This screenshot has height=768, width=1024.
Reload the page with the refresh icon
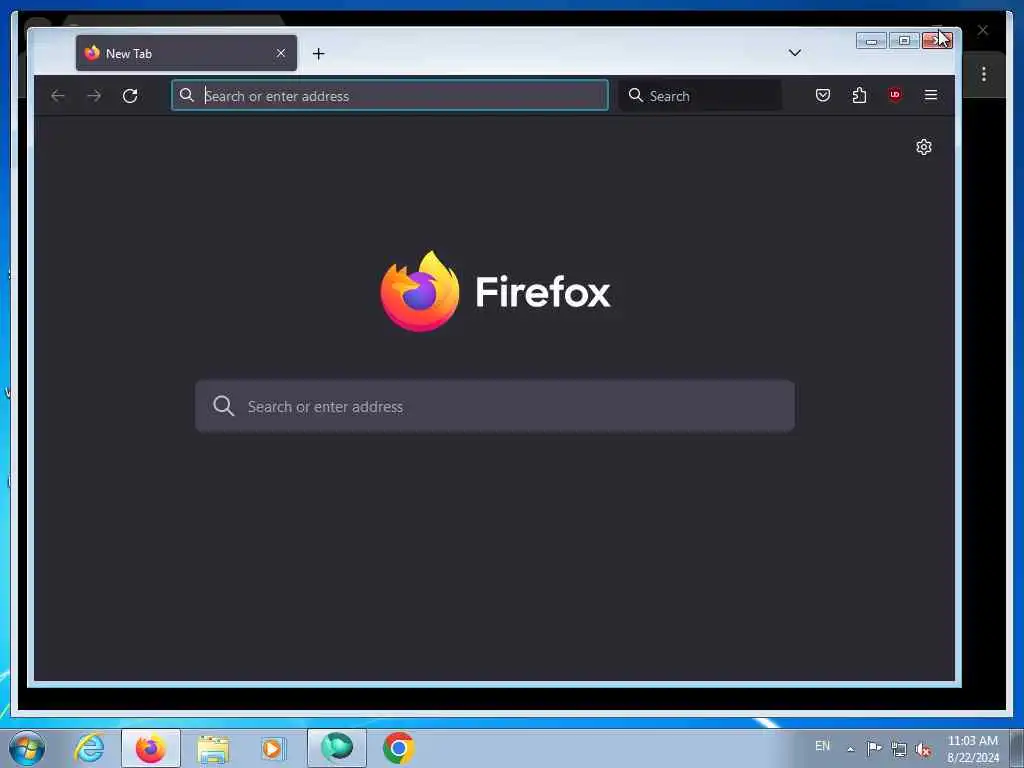click(x=130, y=96)
